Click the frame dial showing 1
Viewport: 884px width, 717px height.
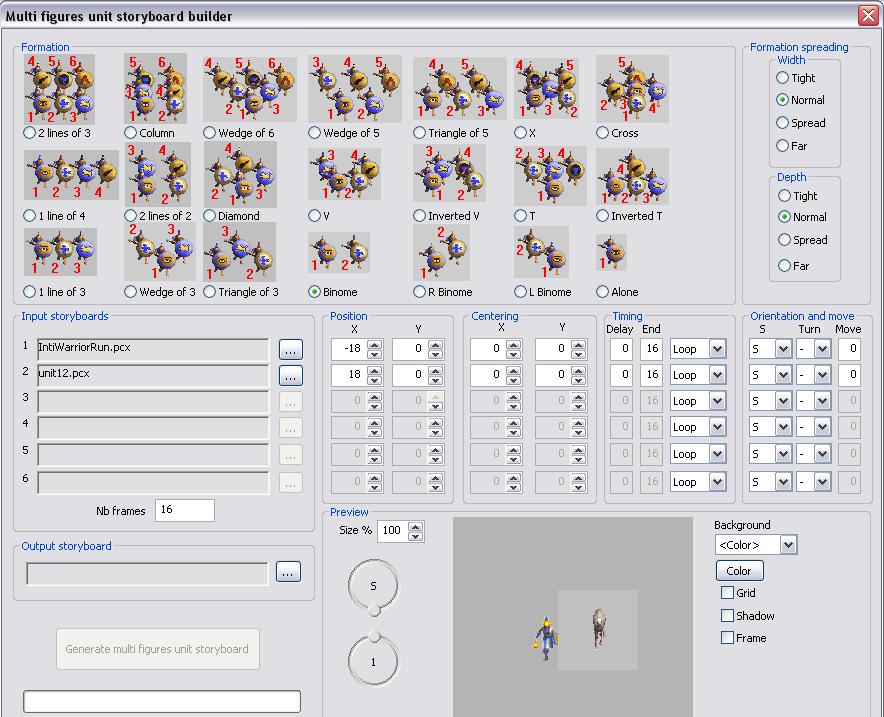pyautogui.click(x=373, y=660)
